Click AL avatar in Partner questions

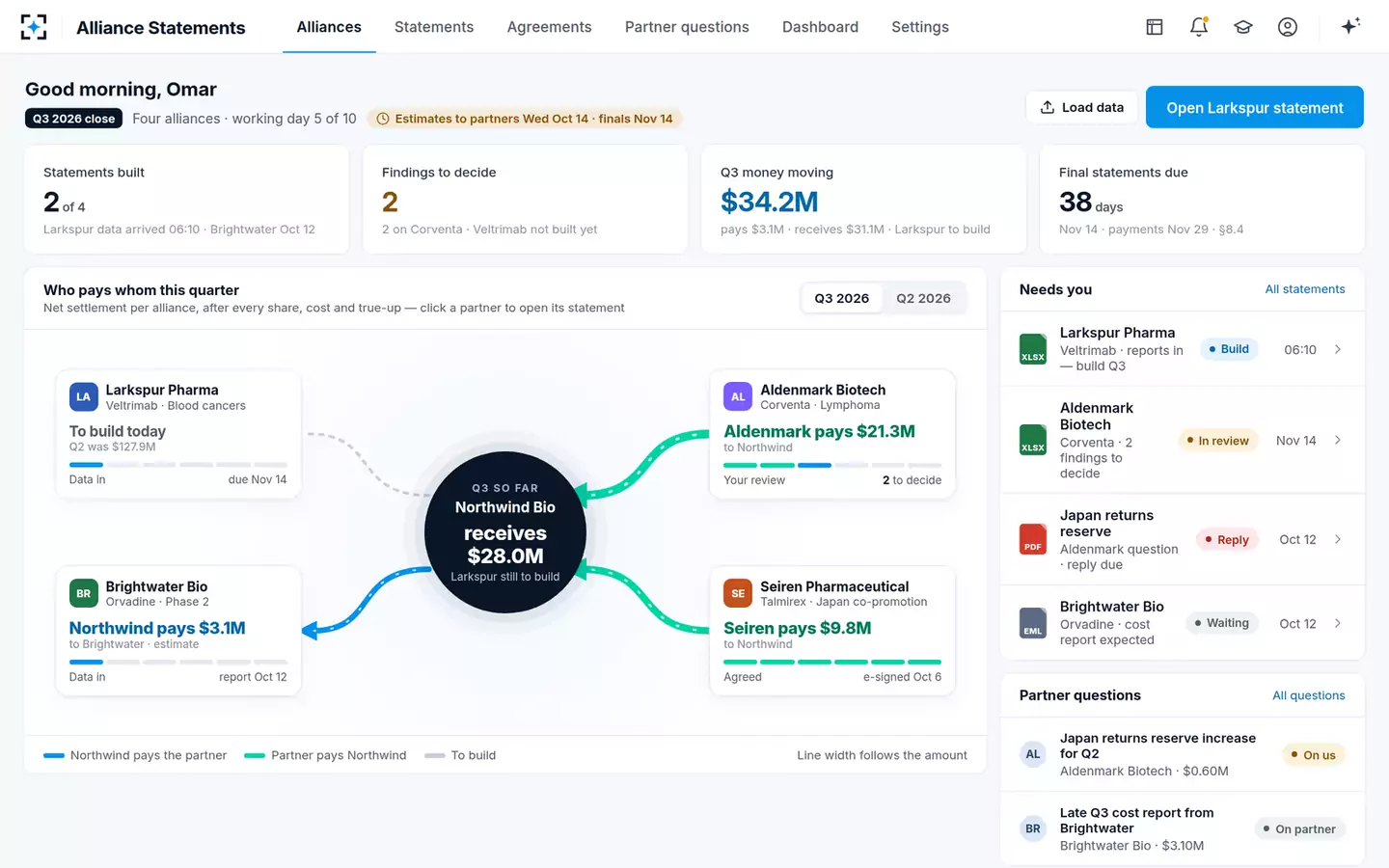tap(1033, 754)
